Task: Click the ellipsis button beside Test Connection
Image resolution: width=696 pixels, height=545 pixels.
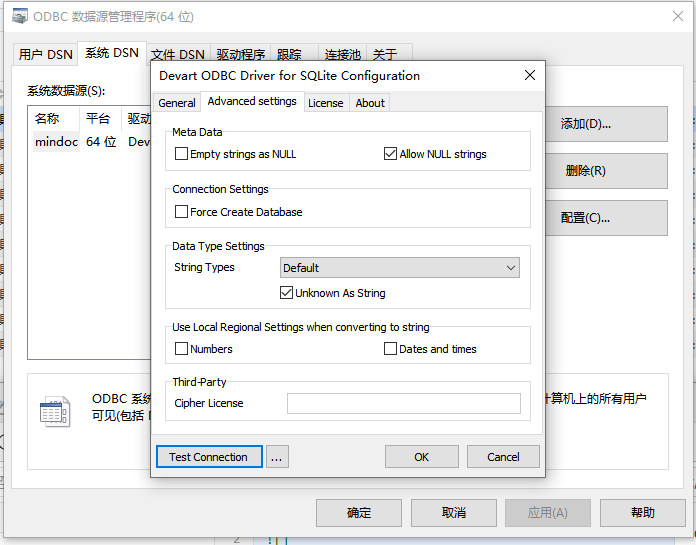Action: click(277, 457)
